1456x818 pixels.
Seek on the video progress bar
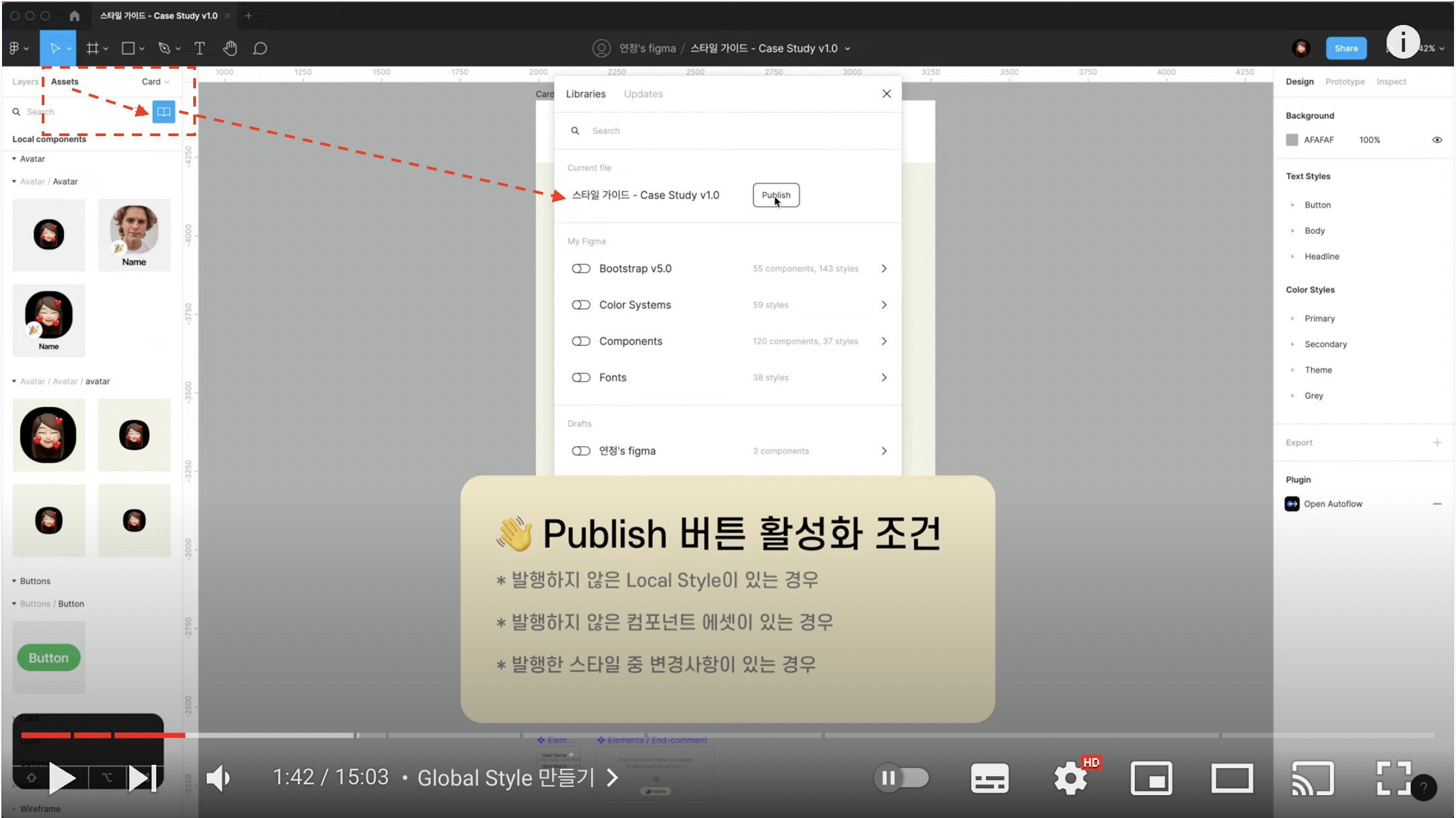(x=727, y=735)
